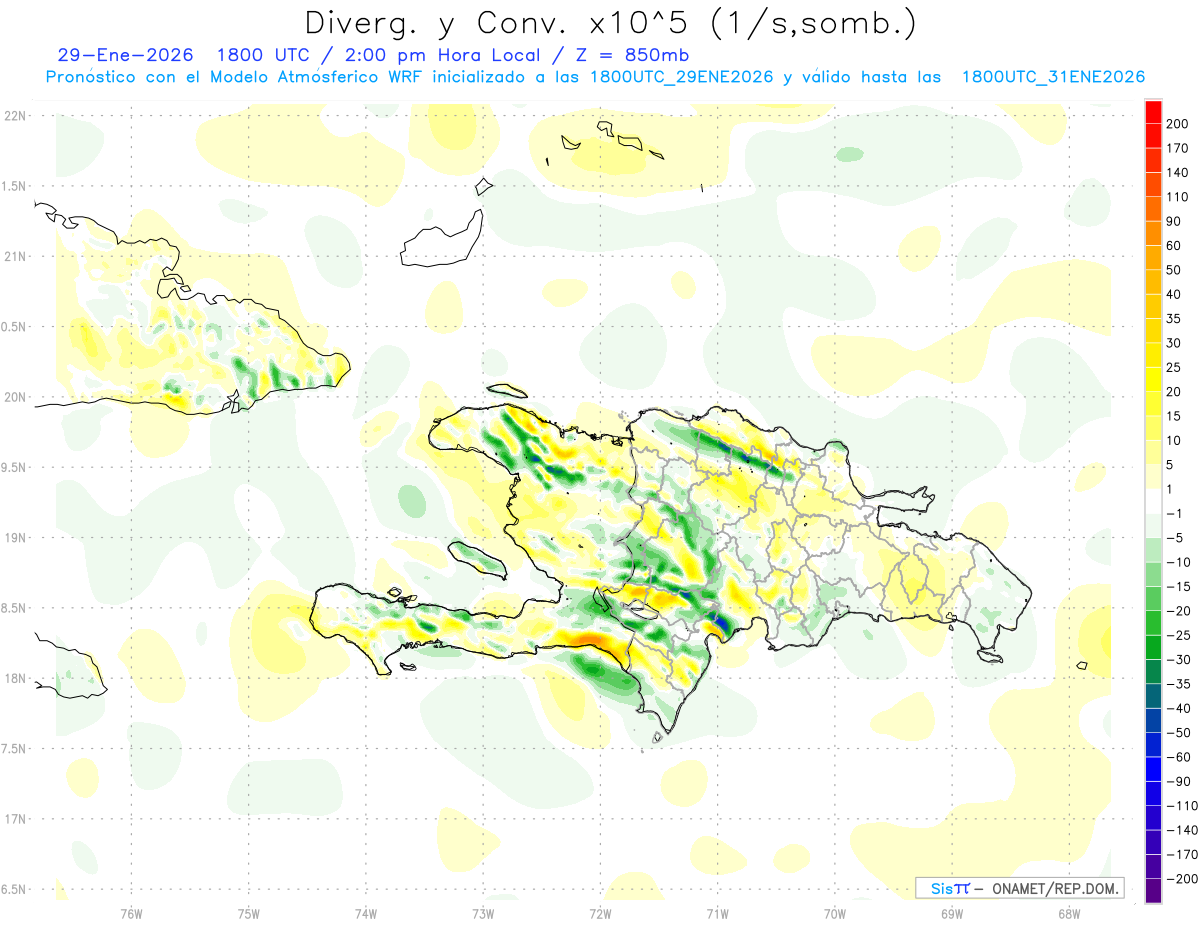Click the '76W' longitude label
This screenshot has height=927, width=1200.
tap(131, 913)
